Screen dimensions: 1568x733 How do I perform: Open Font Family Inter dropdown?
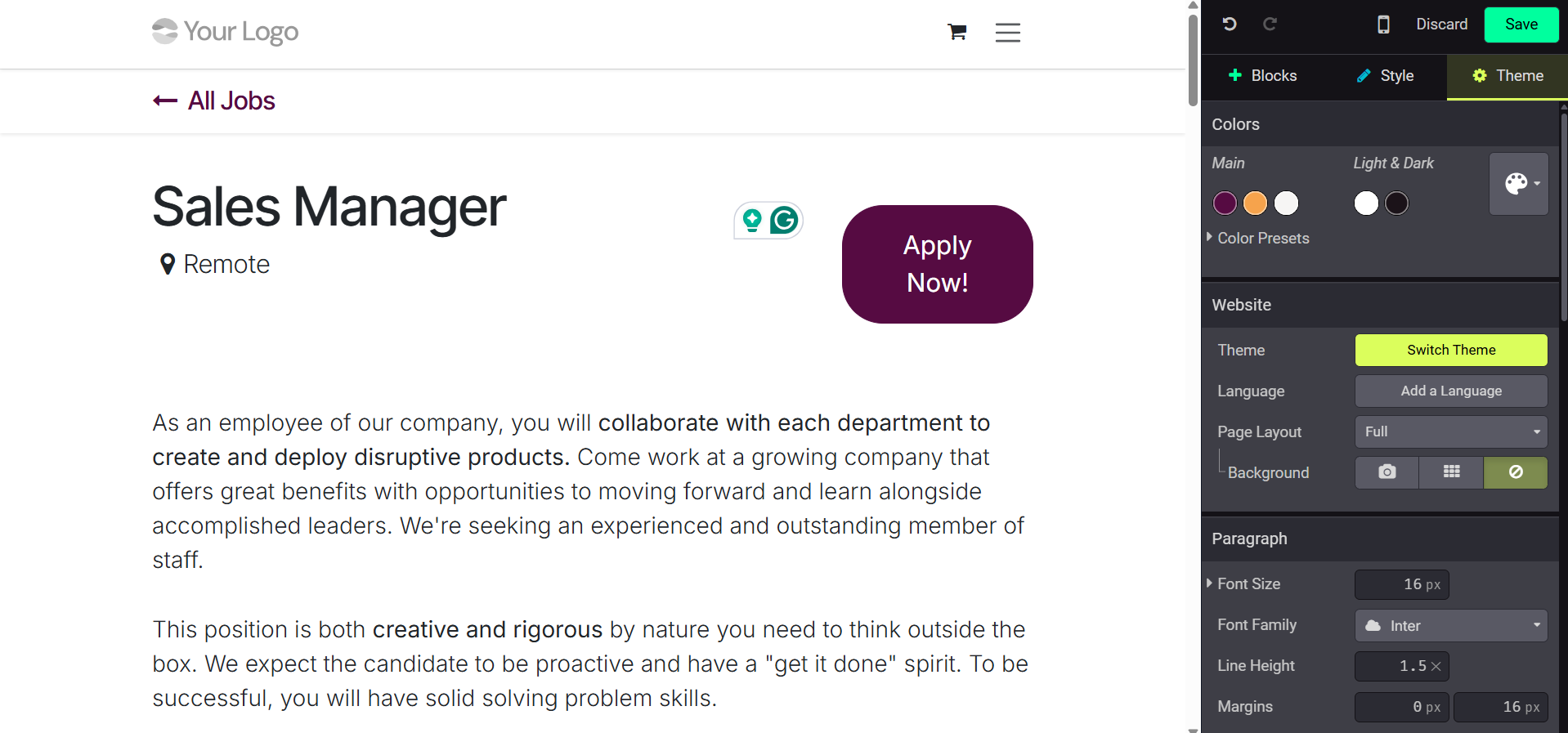click(1450, 626)
